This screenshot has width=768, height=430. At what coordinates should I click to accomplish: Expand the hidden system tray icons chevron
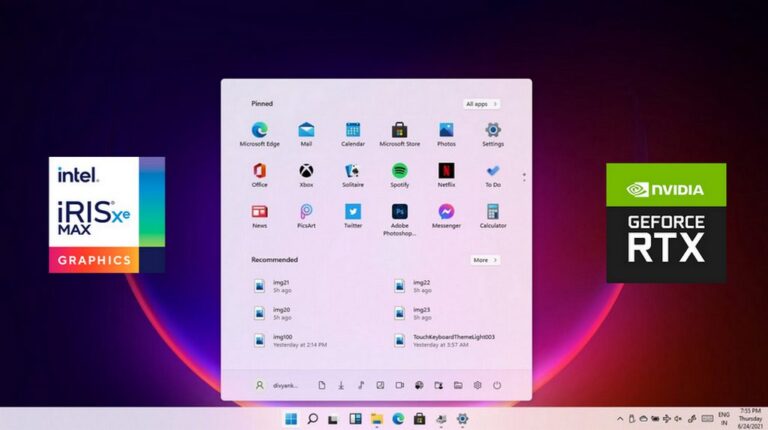[x=620, y=419]
